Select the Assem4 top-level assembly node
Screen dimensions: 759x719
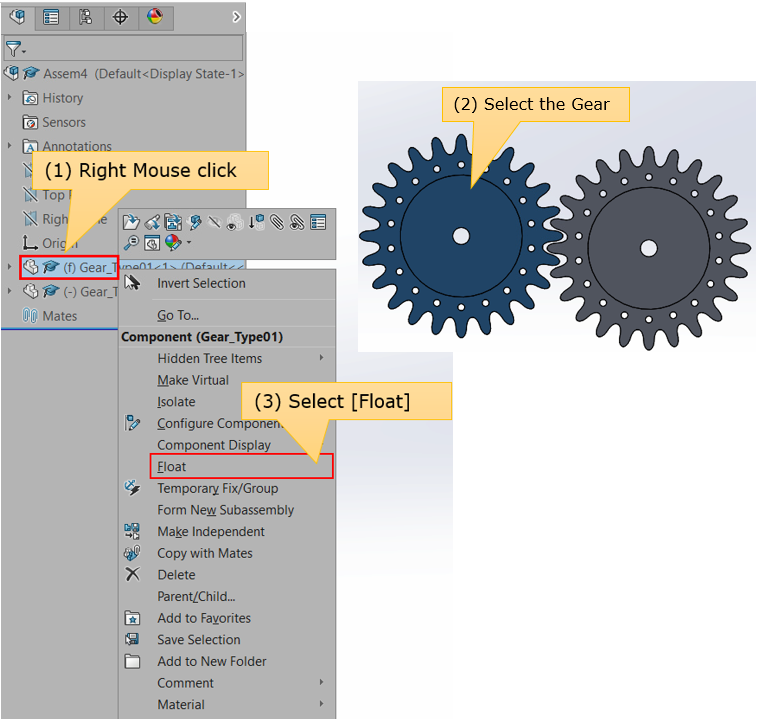pos(124,74)
